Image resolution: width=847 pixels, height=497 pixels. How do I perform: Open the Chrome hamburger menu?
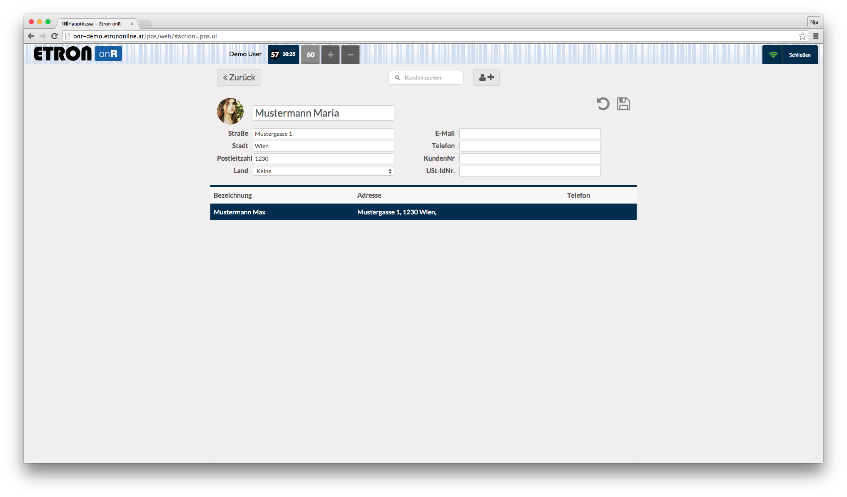click(x=815, y=36)
